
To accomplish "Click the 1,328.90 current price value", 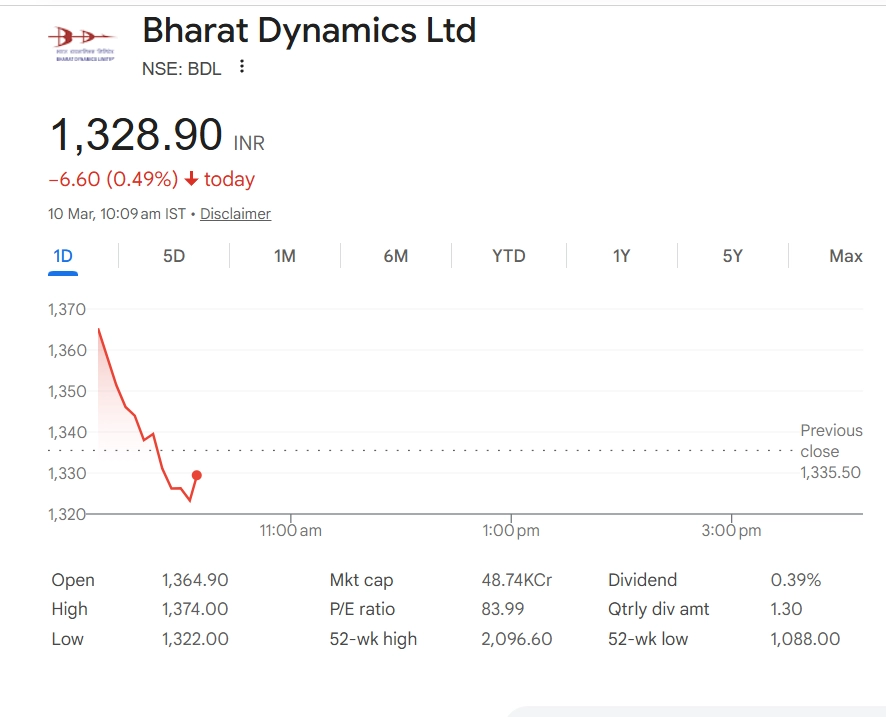I will (136, 135).
